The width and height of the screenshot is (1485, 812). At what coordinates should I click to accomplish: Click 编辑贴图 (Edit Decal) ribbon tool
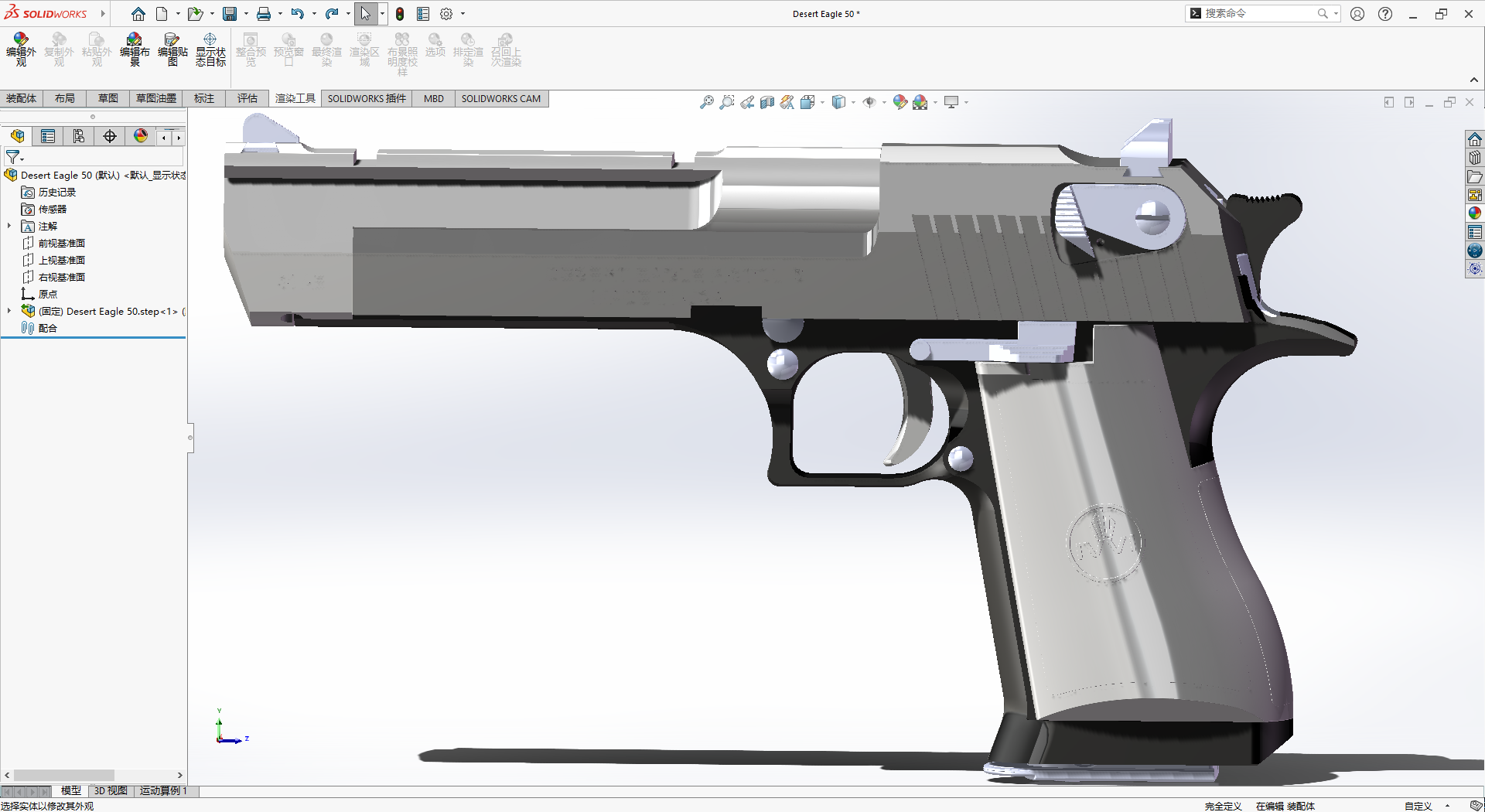172,50
